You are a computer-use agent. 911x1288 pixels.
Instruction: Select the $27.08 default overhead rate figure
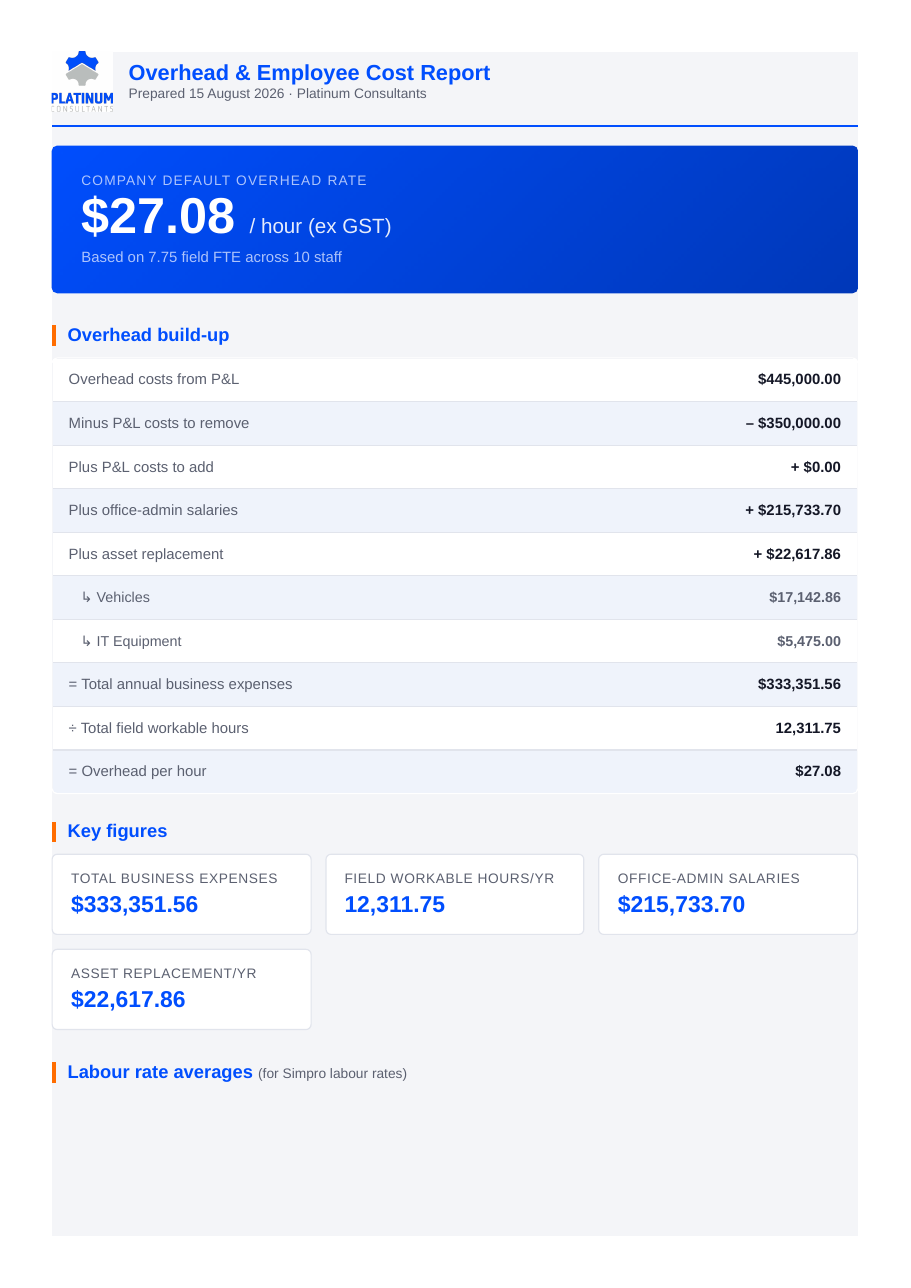pyautogui.click(x=158, y=216)
